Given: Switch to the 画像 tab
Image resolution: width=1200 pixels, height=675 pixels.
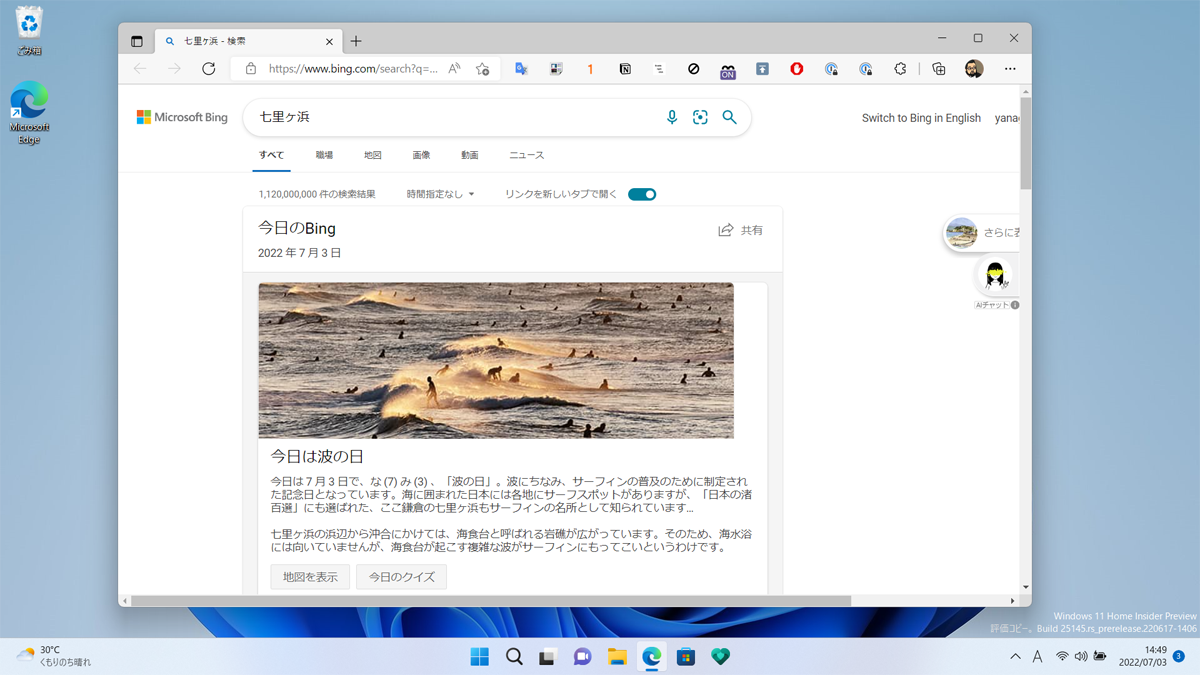Looking at the screenshot, I should 421,156.
